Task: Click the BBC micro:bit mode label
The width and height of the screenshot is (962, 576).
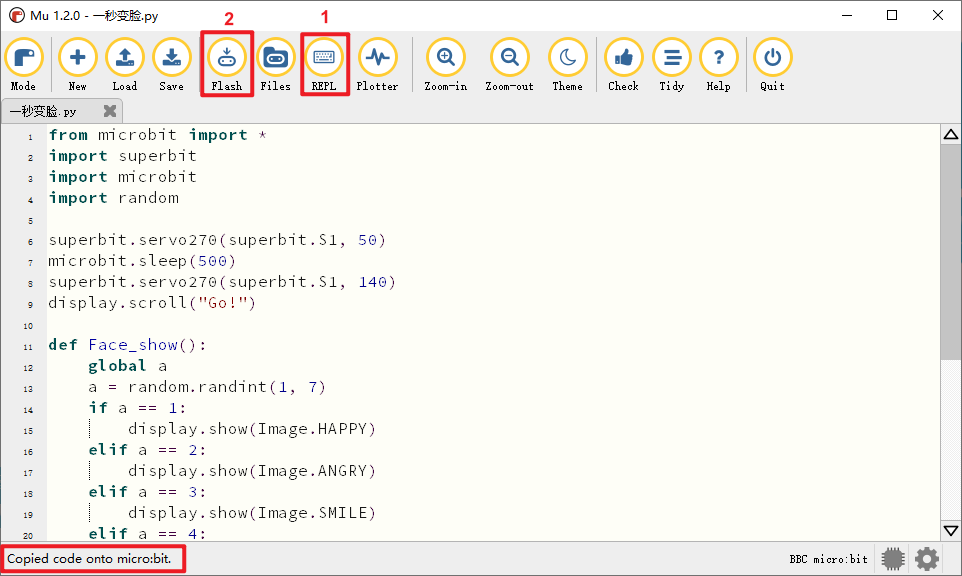Action: 828,559
